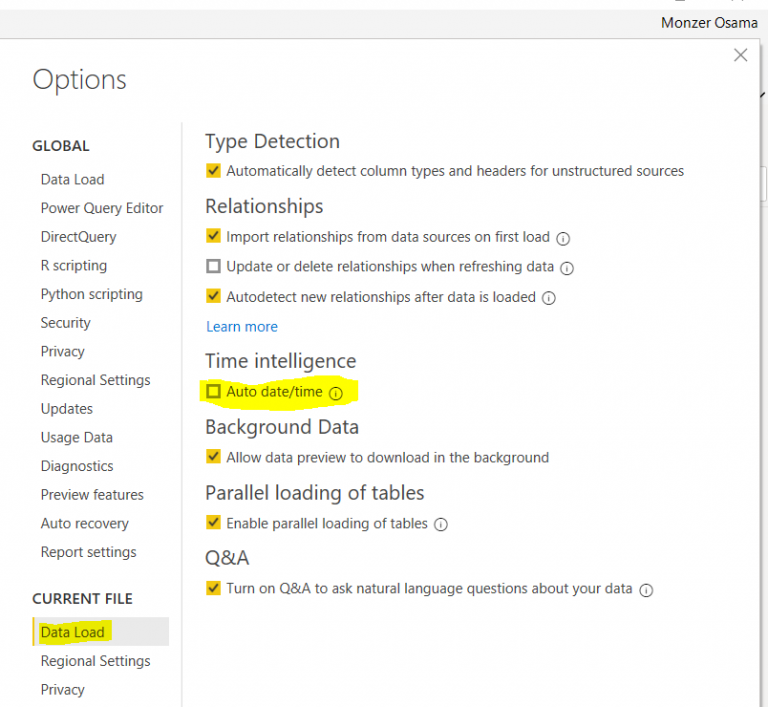Check Update or delete relationships when refreshing
768x707 pixels.
[x=213, y=267]
